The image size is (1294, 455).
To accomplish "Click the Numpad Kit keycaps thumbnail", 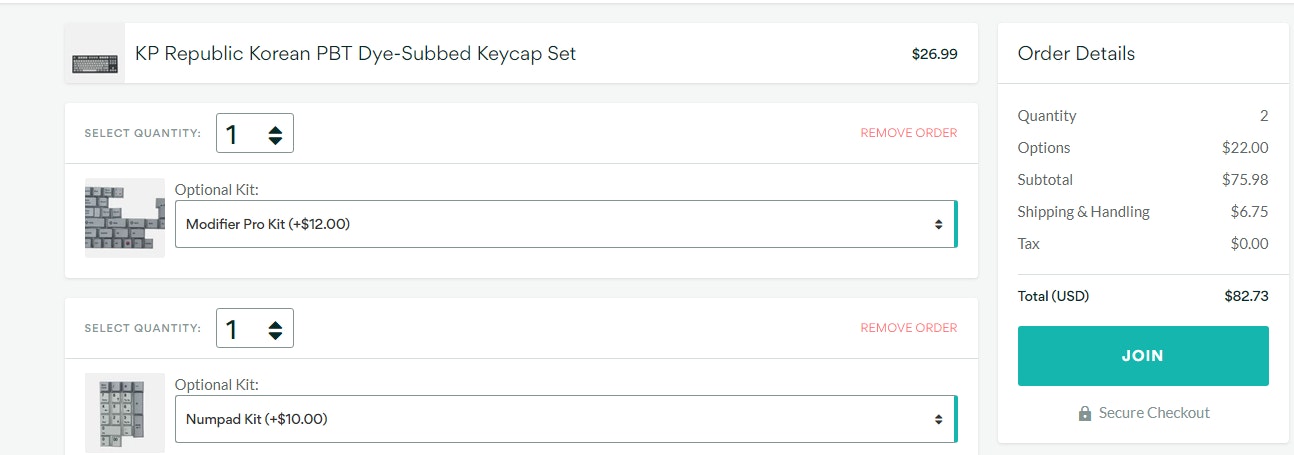I will coord(125,412).
